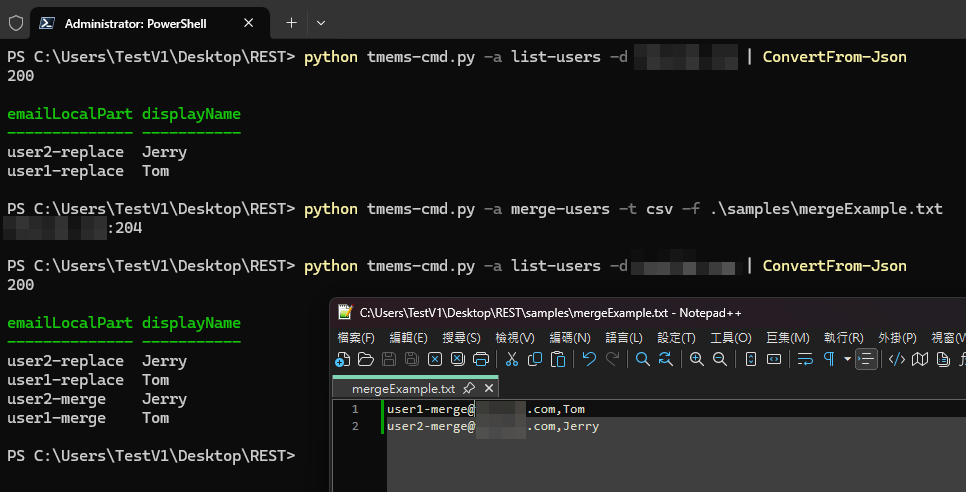Click the Paste clipboard icon
This screenshot has height=492, width=966.
tap(559, 360)
